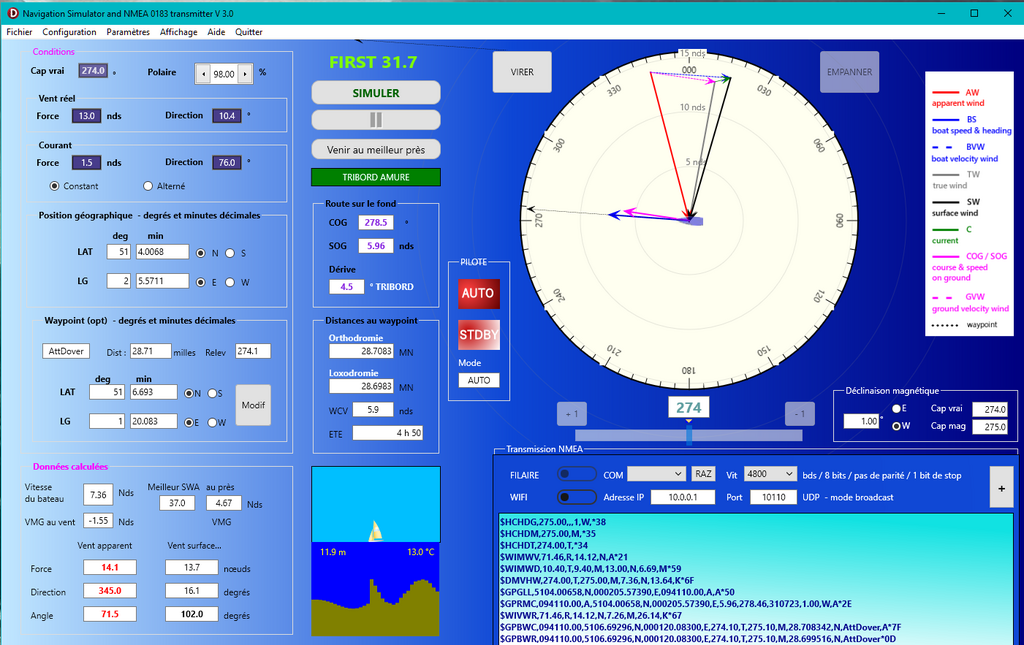Click the sailboat depth profile image
The height and width of the screenshot is (645, 1024).
pyautogui.click(x=376, y=551)
